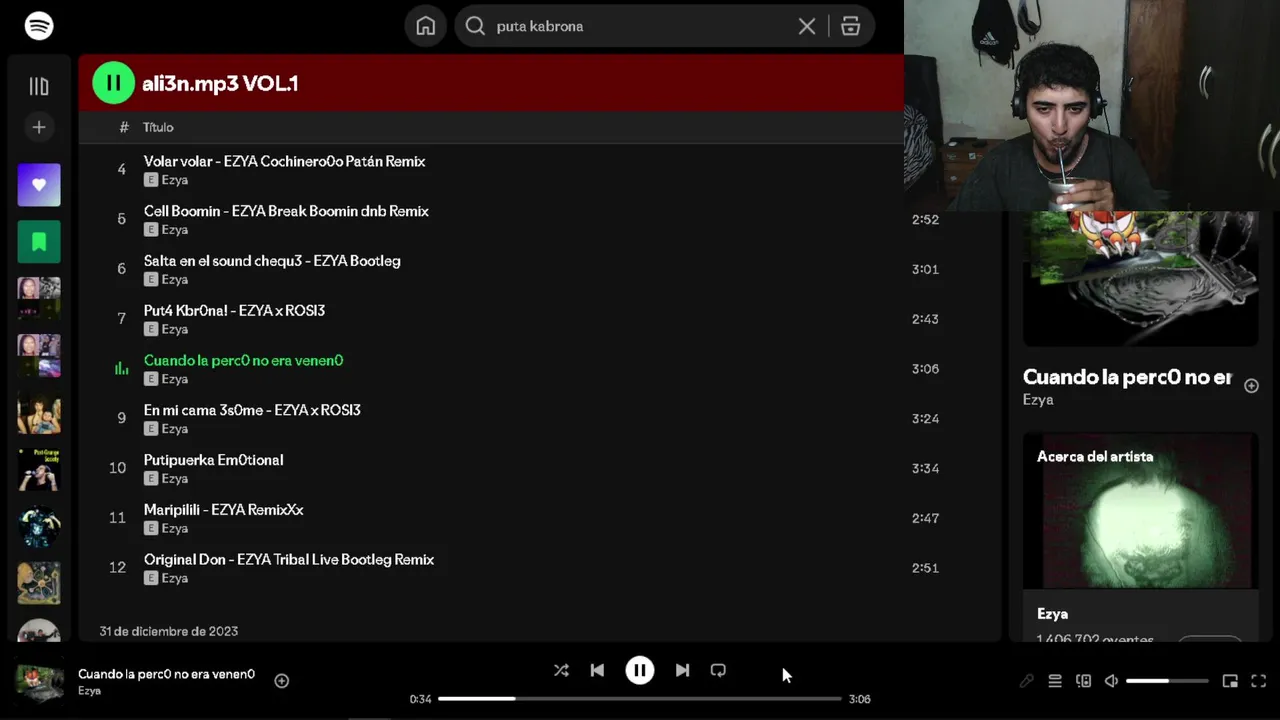Open the Liked Songs heart tile
1280x720 pixels.
[x=39, y=185]
